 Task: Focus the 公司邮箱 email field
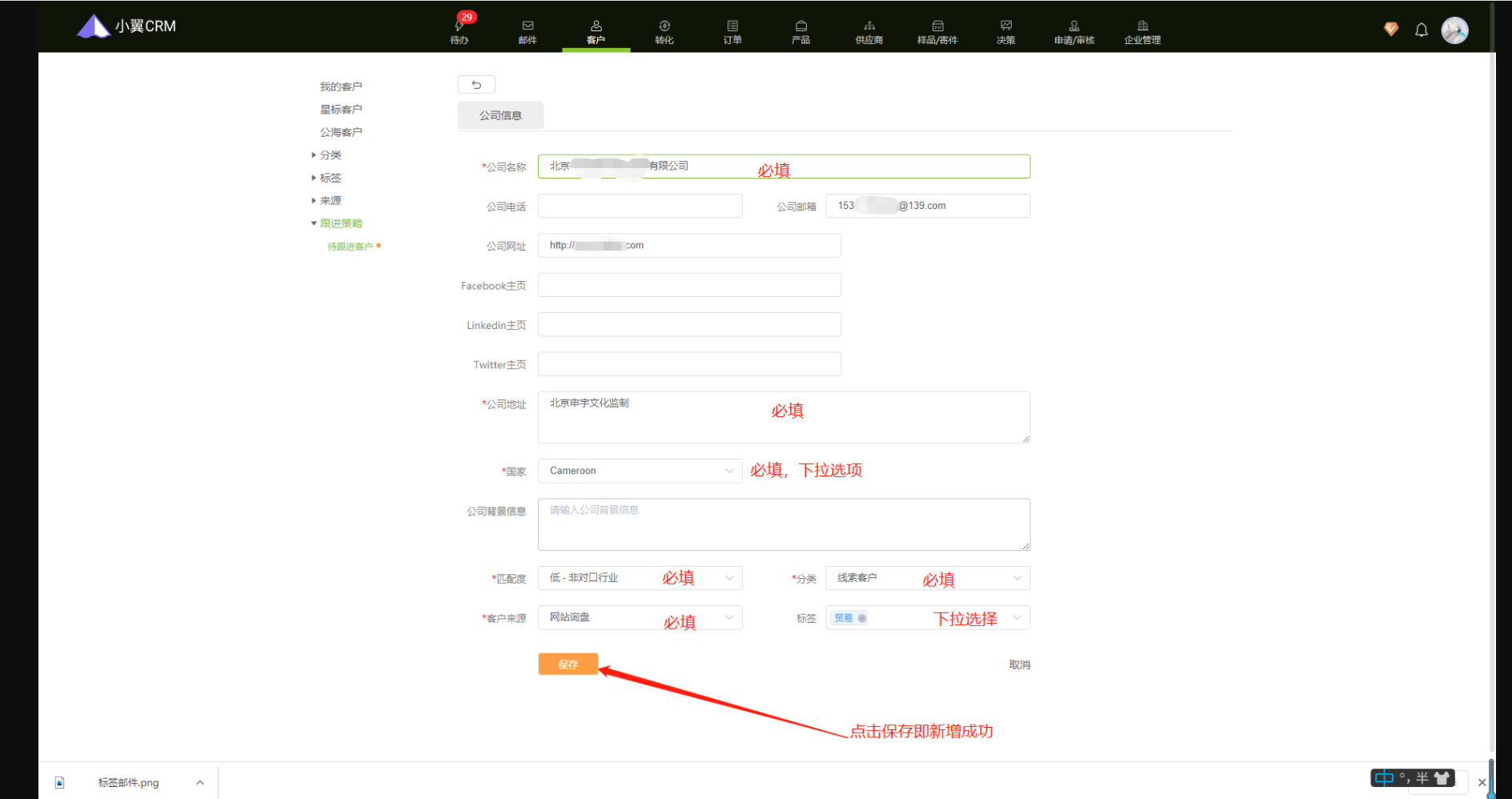coord(928,206)
